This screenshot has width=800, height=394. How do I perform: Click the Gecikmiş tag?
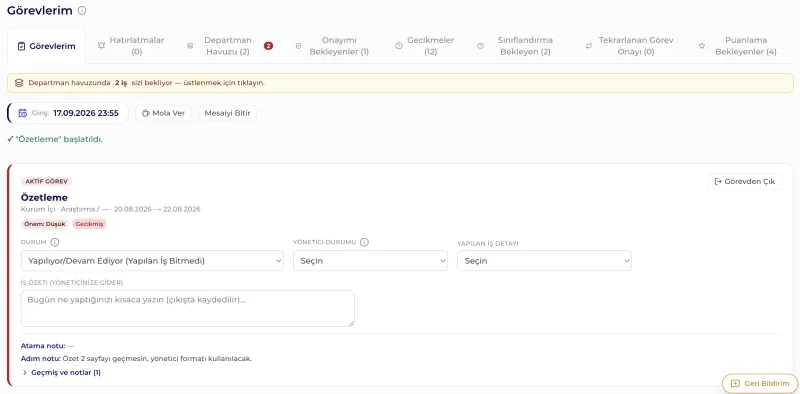[x=89, y=224]
